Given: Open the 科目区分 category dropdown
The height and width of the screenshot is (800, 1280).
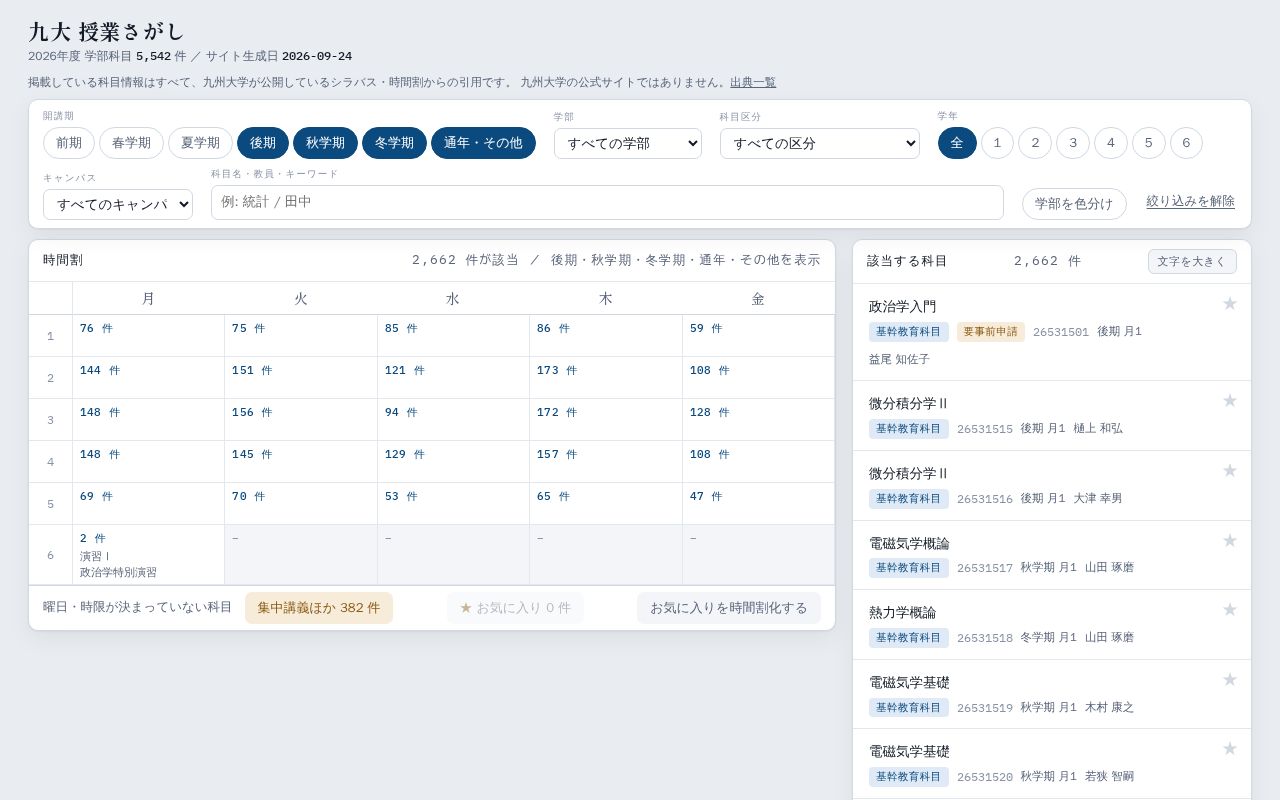Looking at the screenshot, I should pyautogui.click(x=820, y=143).
